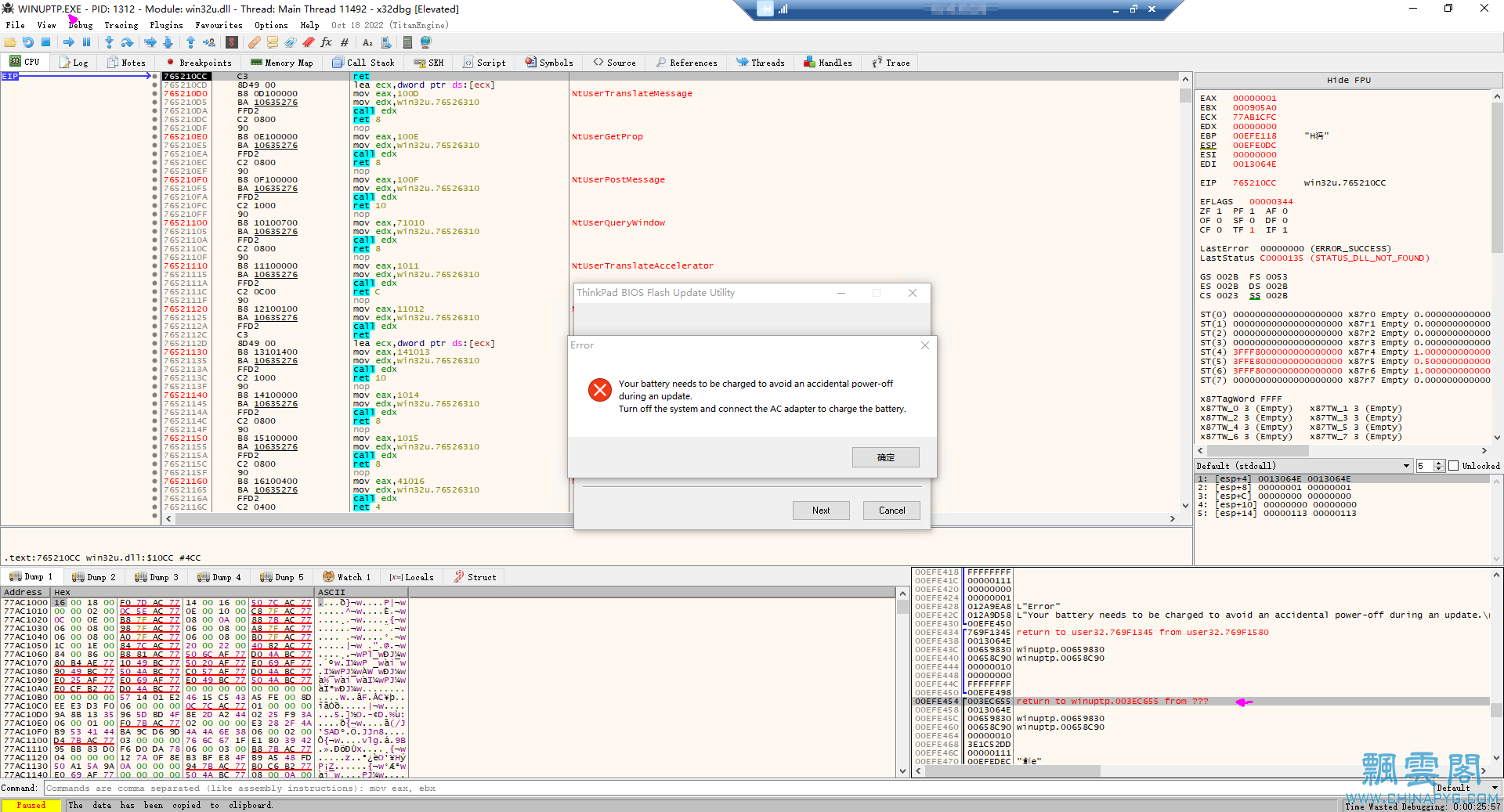Open the Options menu
Screen dimensions: 1504x812
271,25
